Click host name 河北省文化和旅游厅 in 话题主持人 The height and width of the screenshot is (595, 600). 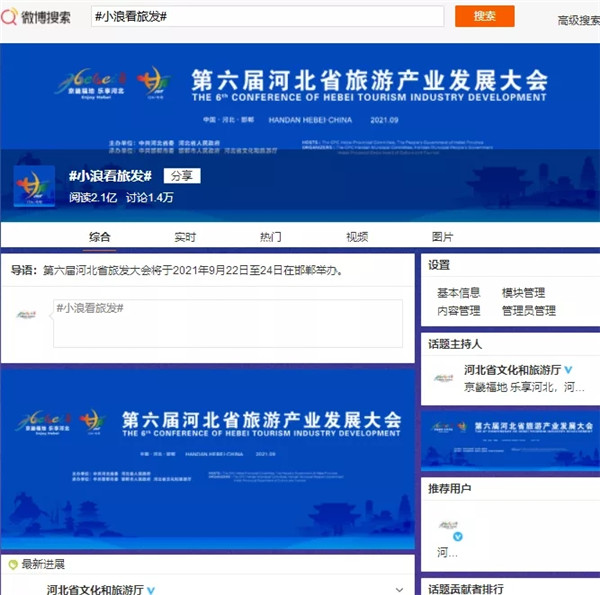pyautogui.click(x=512, y=370)
